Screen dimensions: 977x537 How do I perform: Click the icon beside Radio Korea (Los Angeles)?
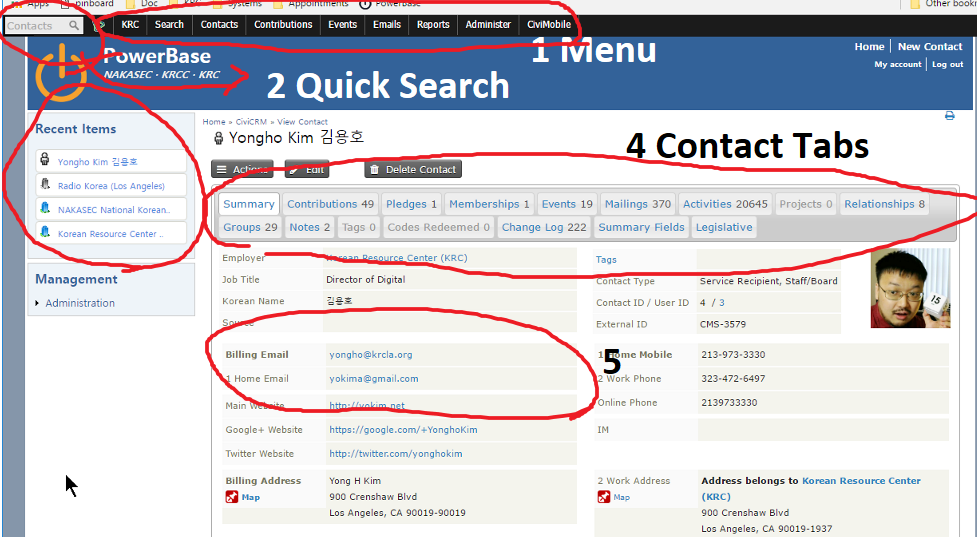coord(45,184)
